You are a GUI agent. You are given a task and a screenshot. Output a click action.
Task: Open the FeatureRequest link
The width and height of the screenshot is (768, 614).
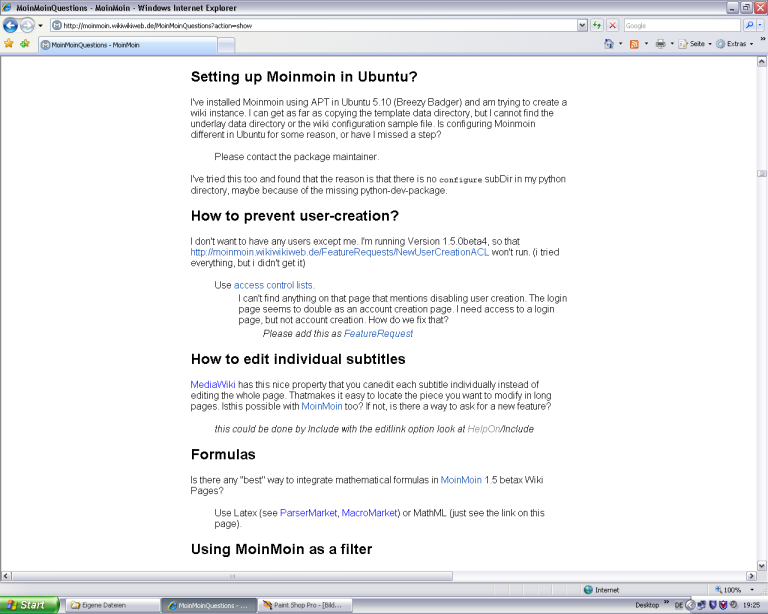[x=378, y=333]
